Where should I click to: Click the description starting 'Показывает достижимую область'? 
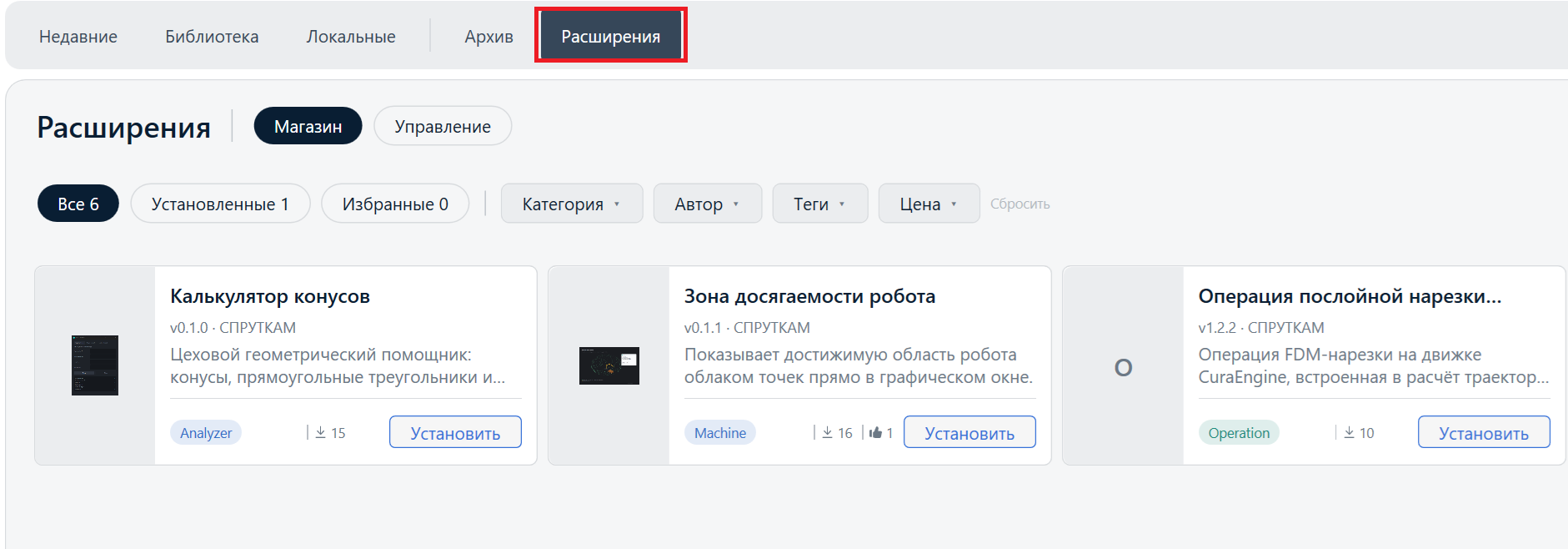point(859,365)
